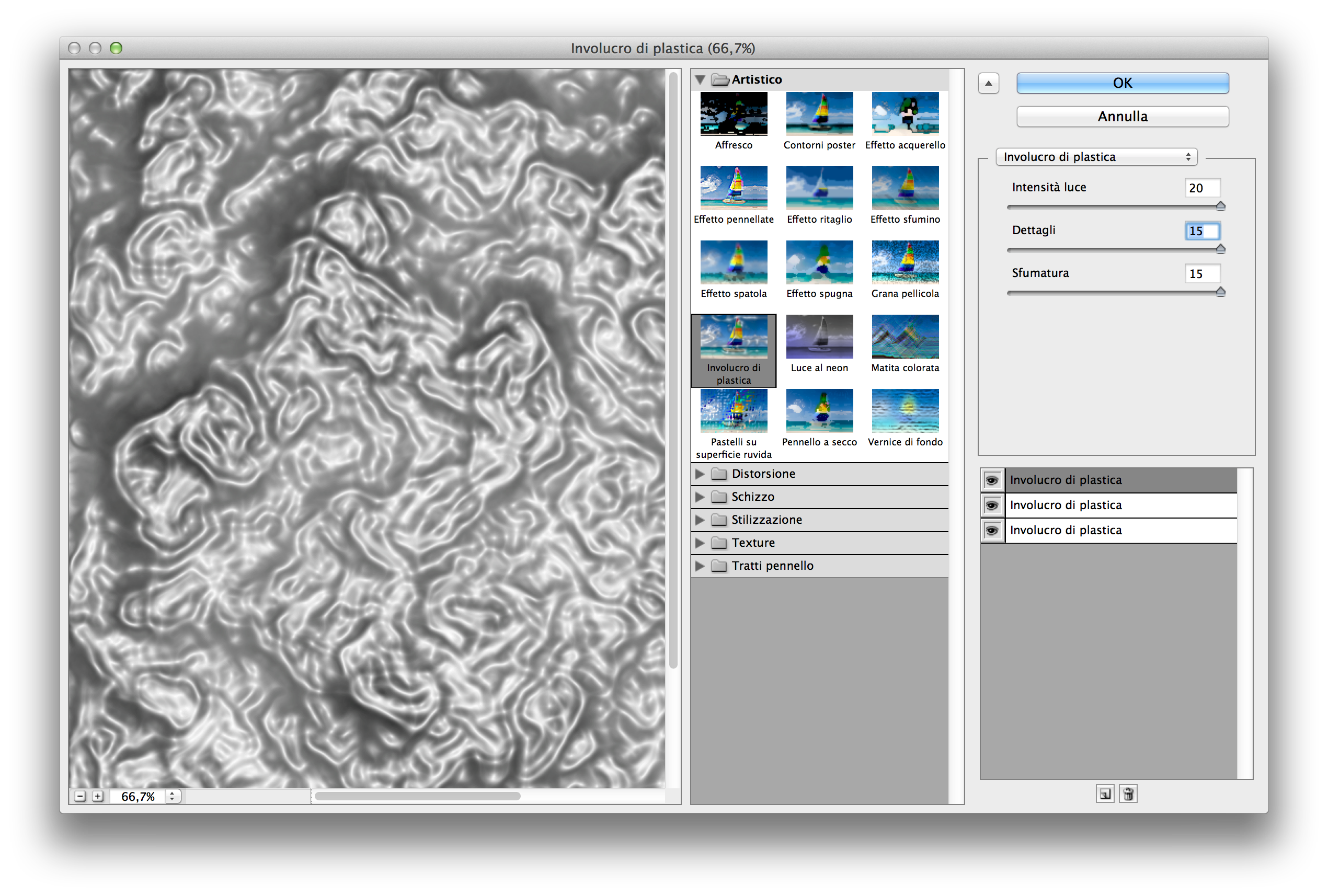
Task: Toggle eye of bottom Involucro di plastica layer
Action: pos(992,531)
